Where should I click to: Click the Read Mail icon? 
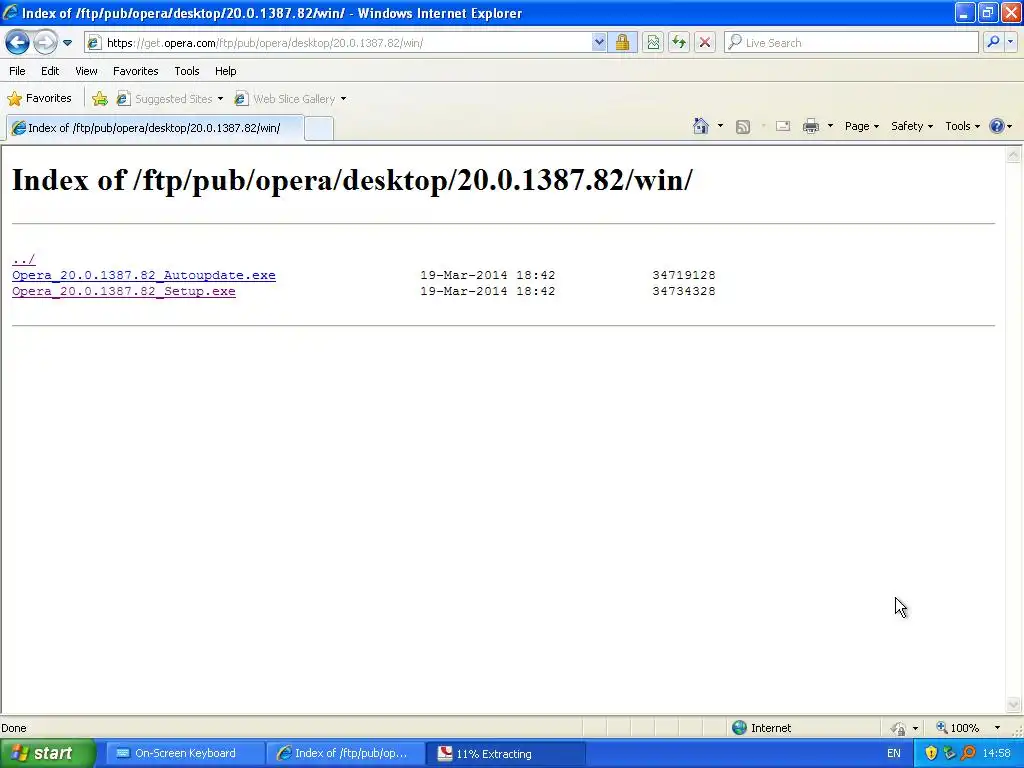point(783,126)
